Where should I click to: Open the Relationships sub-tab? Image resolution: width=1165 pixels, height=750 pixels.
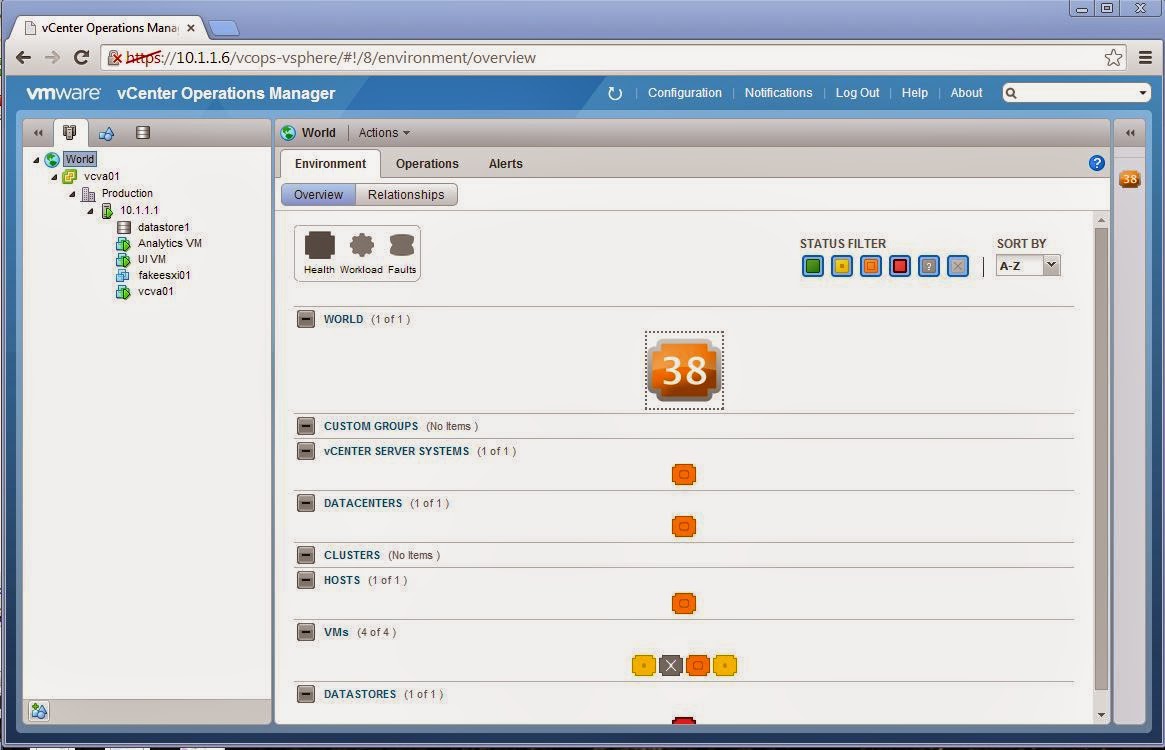point(406,195)
